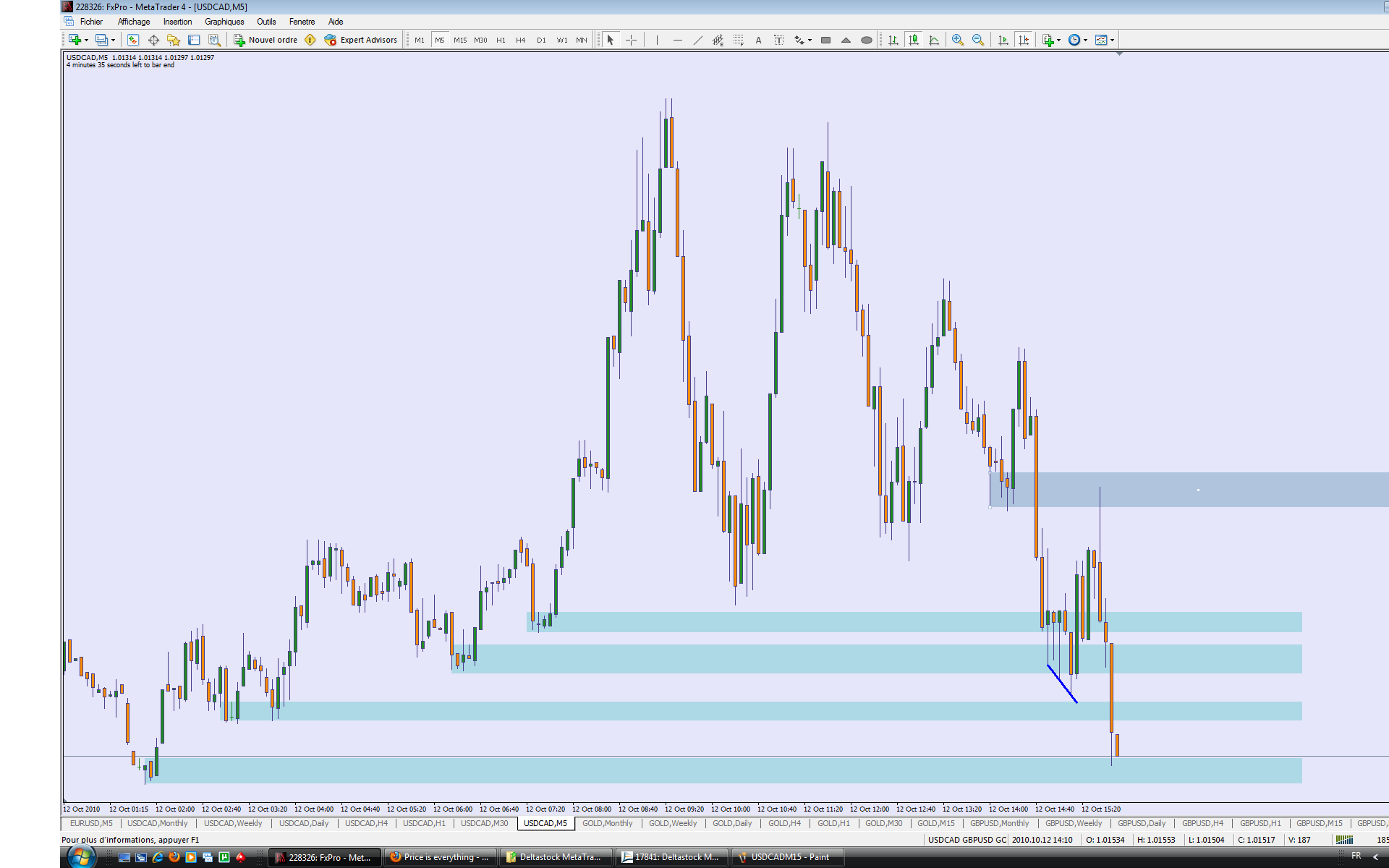Click the connection status bars indicator
The height and width of the screenshot is (868, 1389).
[x=1344, y=840]
